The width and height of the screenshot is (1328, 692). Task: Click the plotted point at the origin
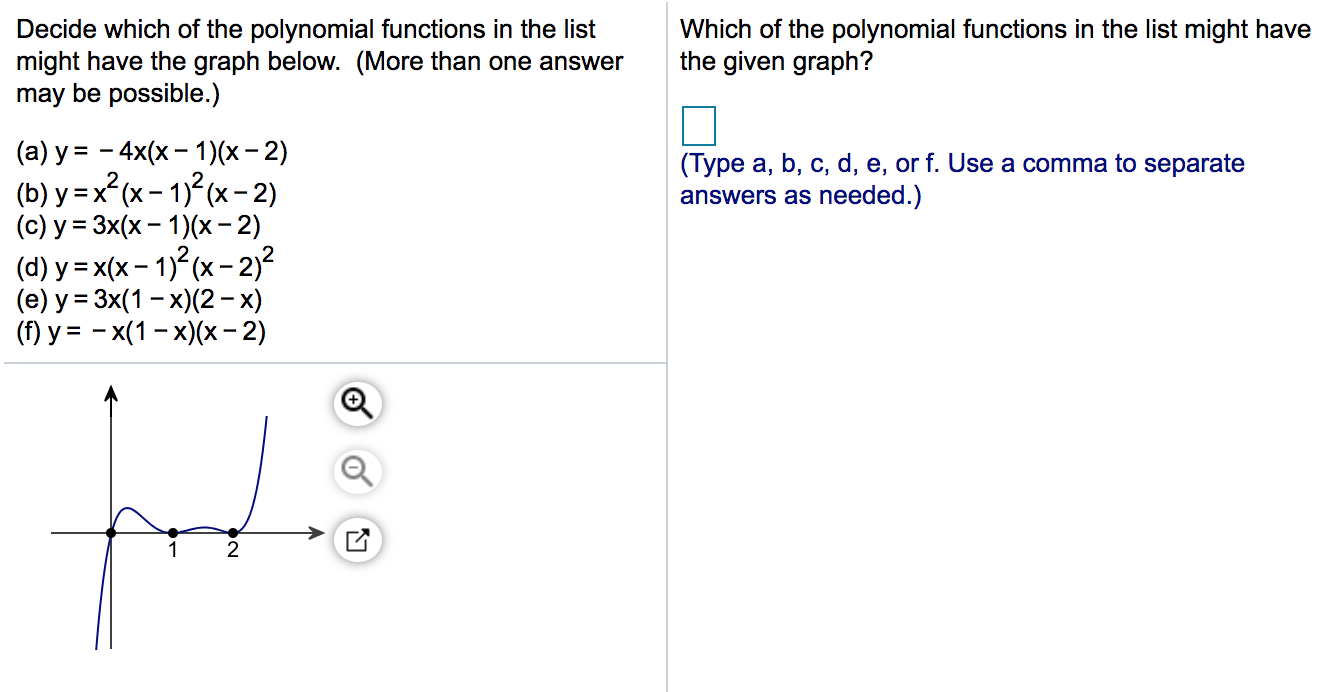pos(110,532)
